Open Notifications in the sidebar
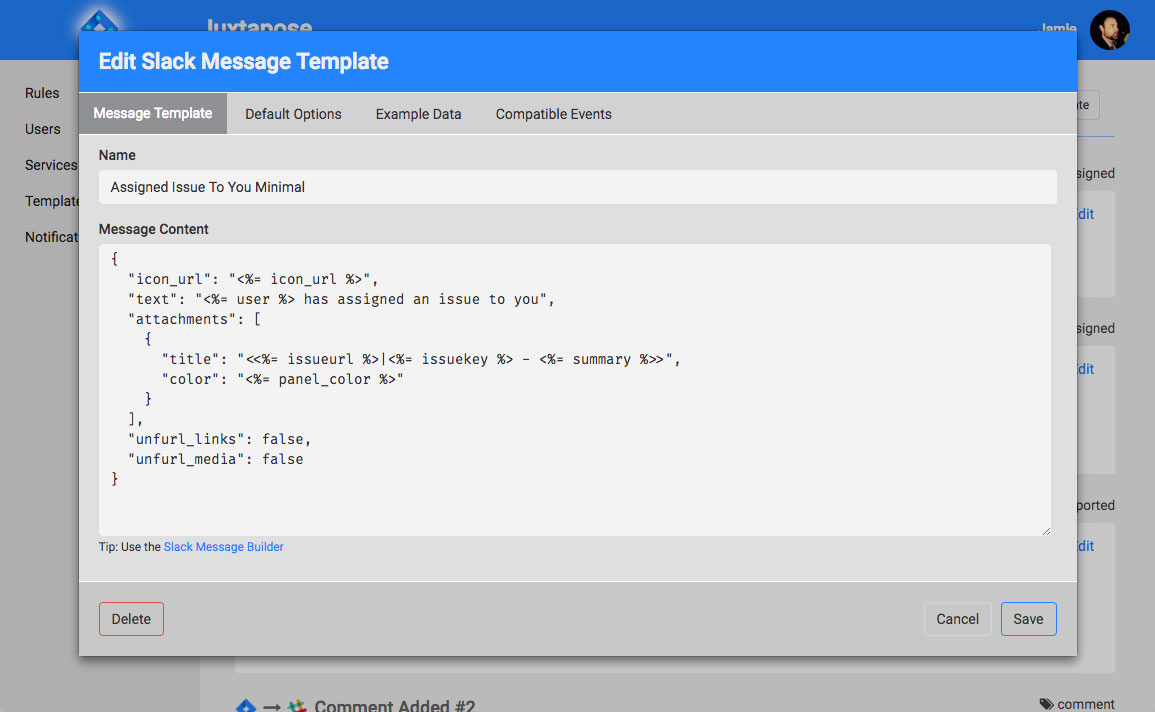Screen dimensions: 1155x712 click(x=52, y=237)
